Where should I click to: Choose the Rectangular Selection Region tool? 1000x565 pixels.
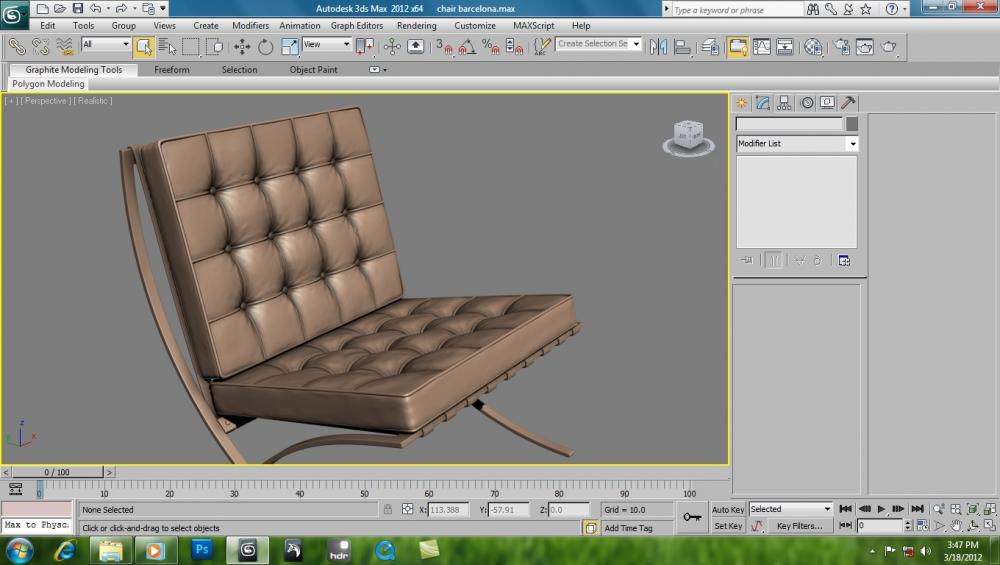[191, 47]
